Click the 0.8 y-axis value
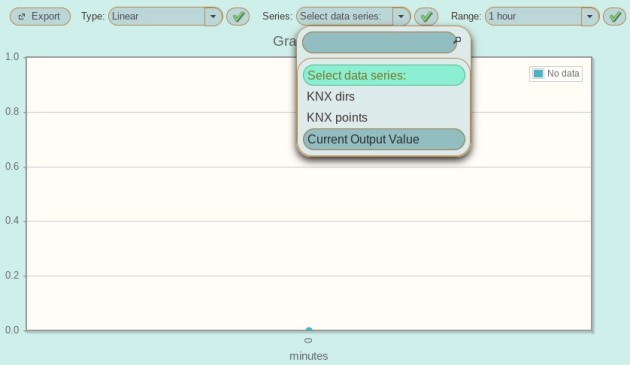Viewport: 630px width, 365px height. [12, 112]
